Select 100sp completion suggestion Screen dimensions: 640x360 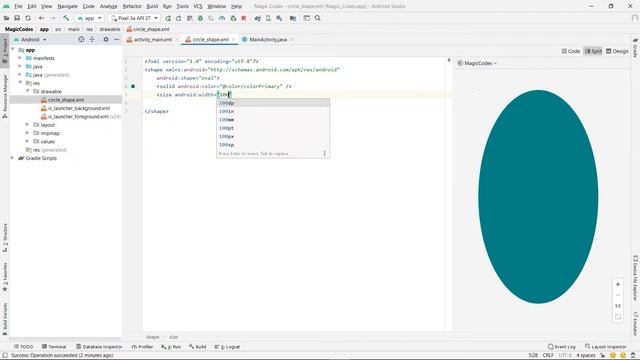[x=273, y=144]
